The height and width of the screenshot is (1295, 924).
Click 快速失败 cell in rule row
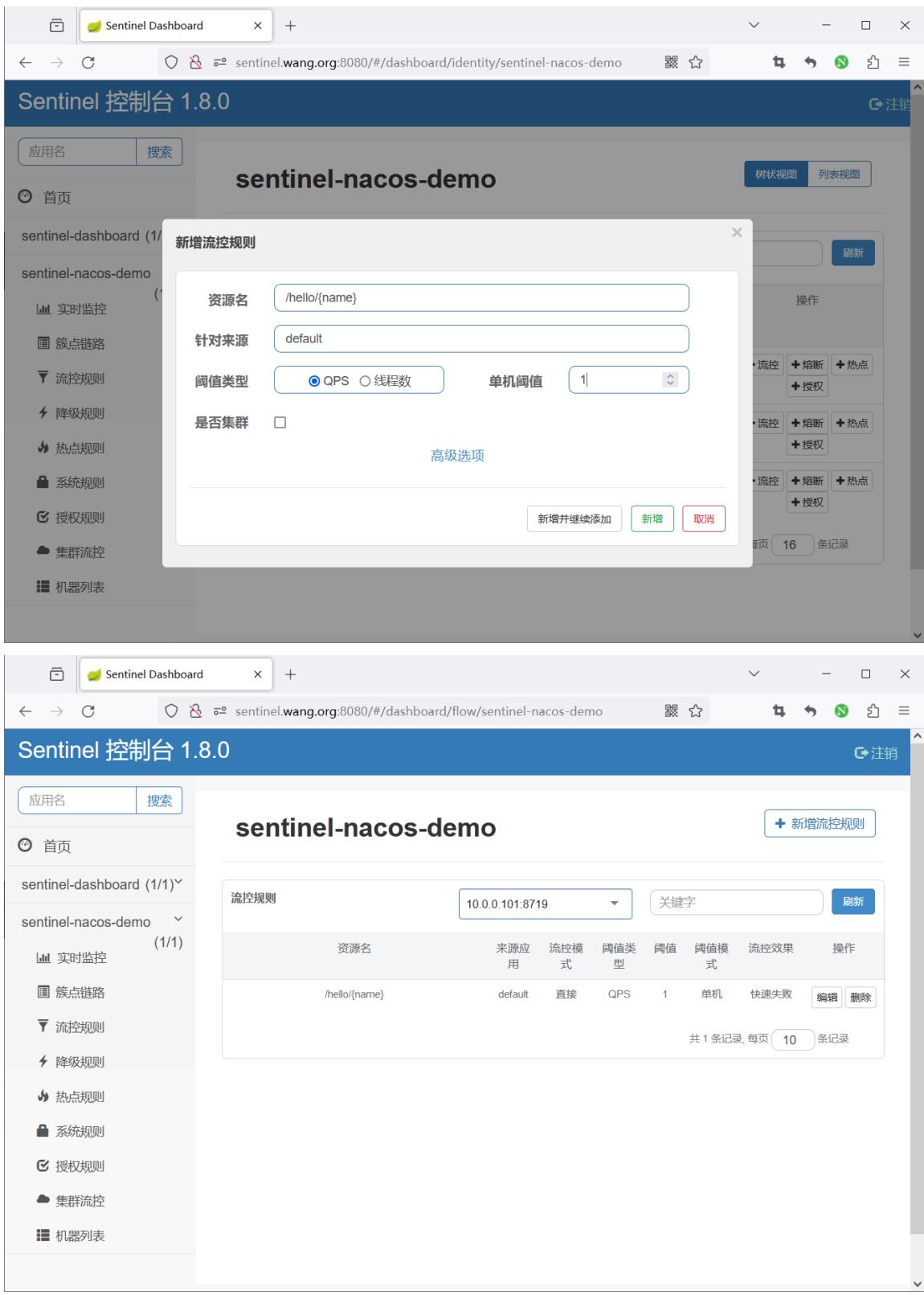point(771,994)
